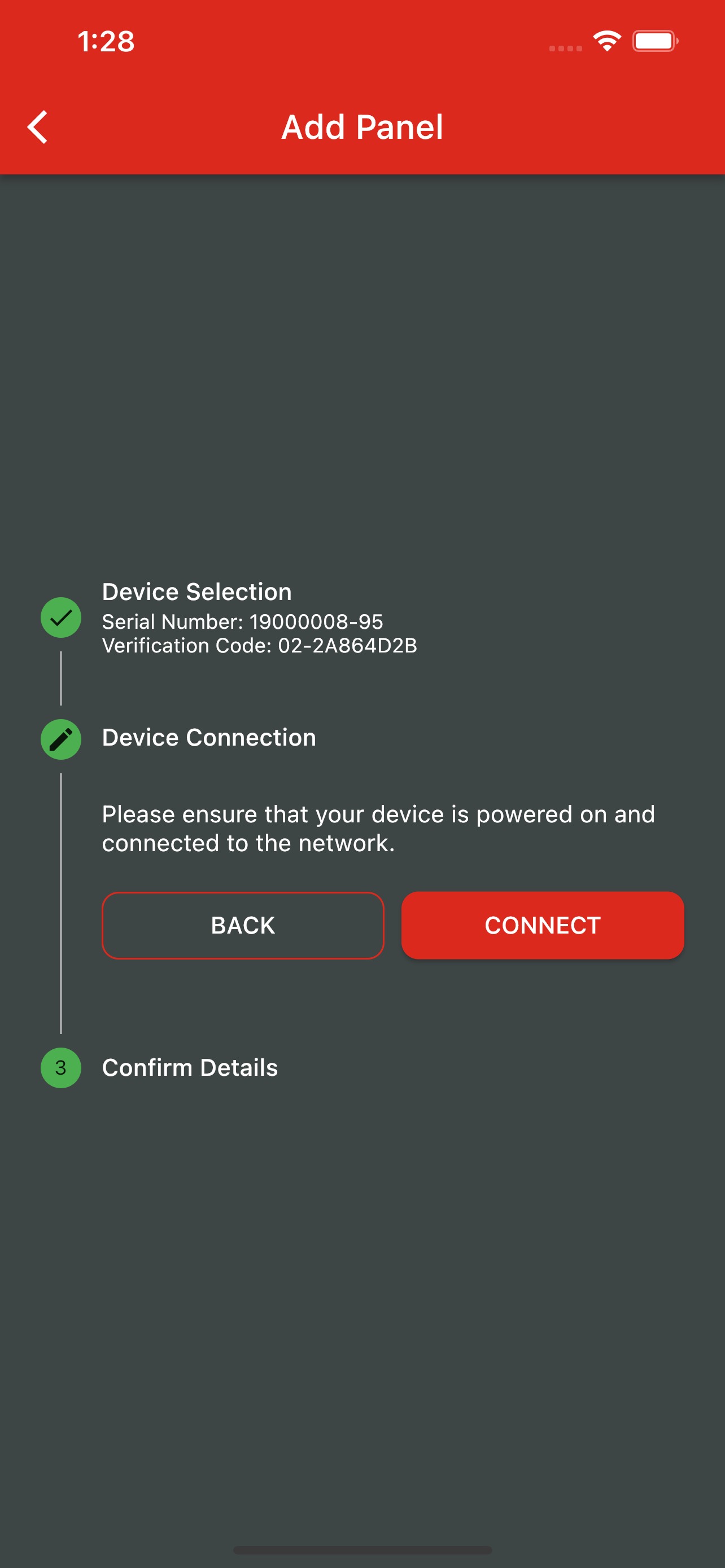Image resolution: width=725 pixels, height=1568 pixels.
Task: Tap the powered-on instruction text
Action: point(378,828)
